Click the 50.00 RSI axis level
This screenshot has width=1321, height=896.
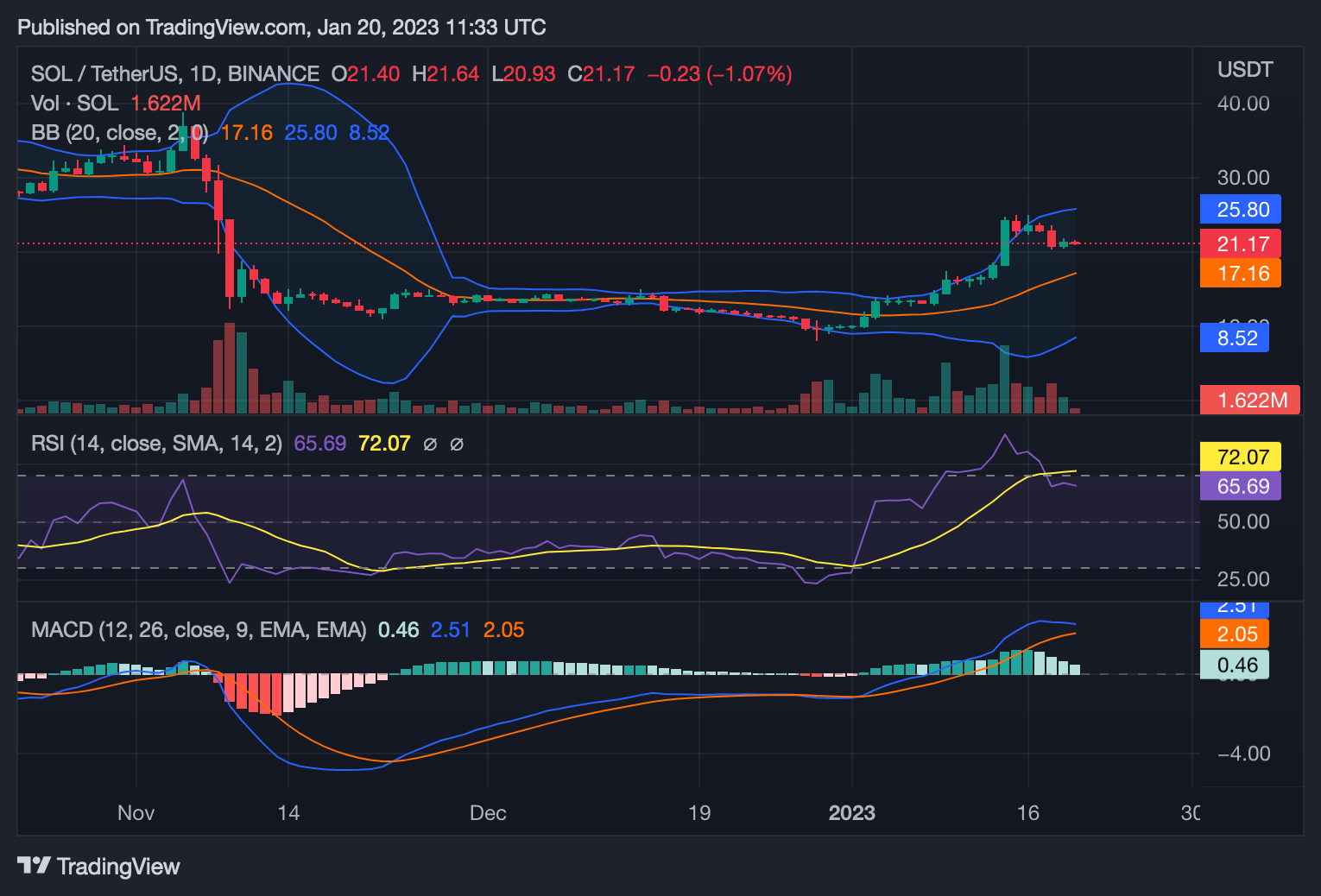(1243, 521)
